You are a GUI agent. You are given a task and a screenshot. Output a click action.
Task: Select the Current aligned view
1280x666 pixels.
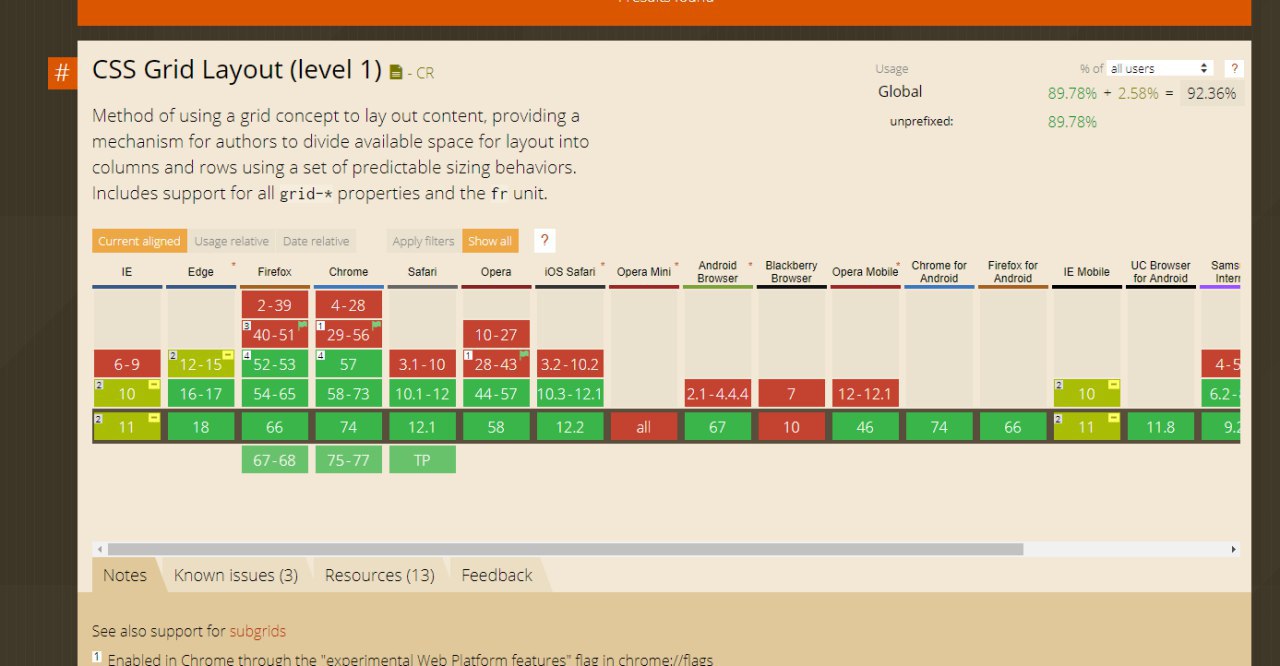point(139,241)
